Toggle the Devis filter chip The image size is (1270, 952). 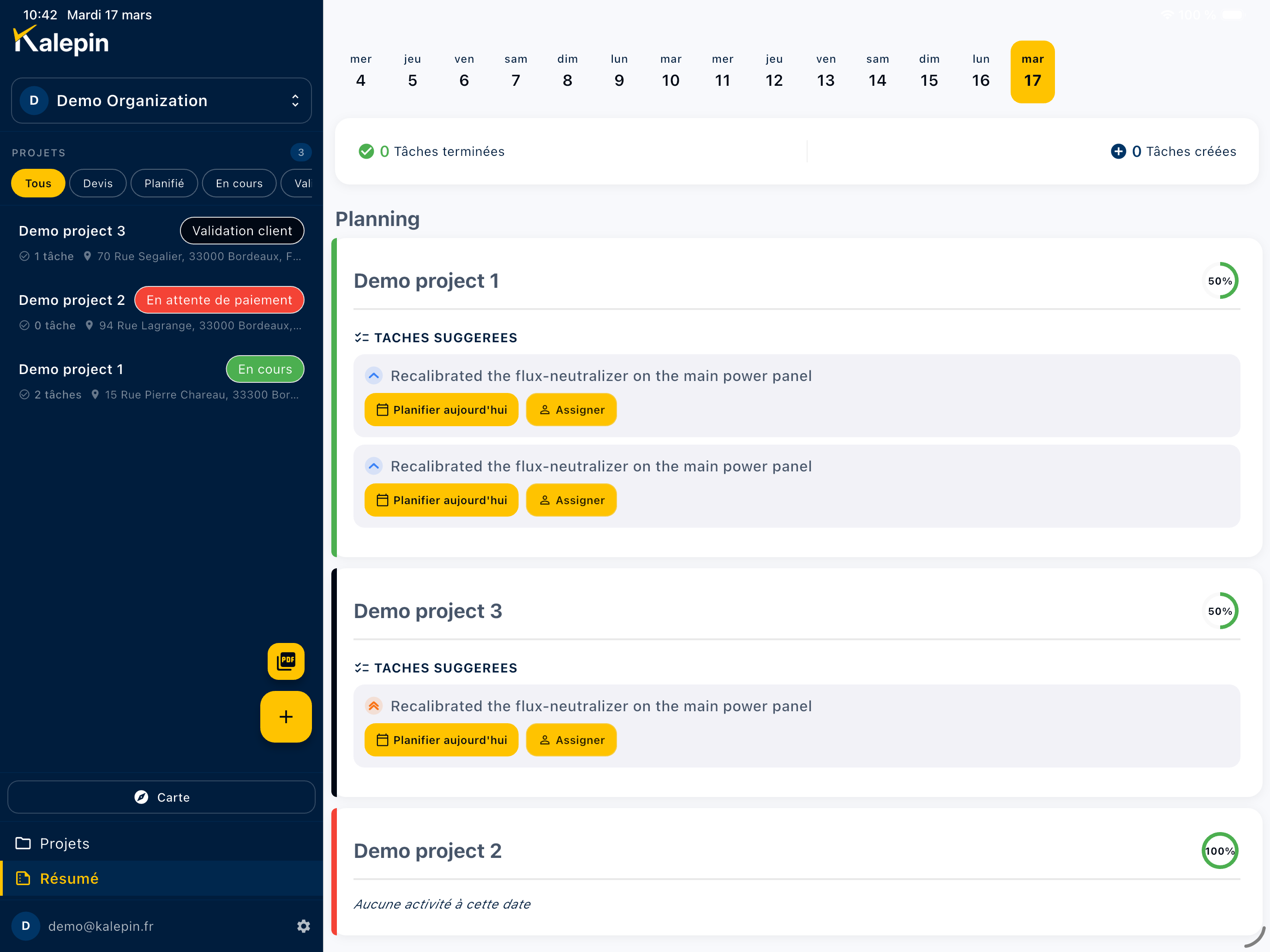tap(98, 184)
